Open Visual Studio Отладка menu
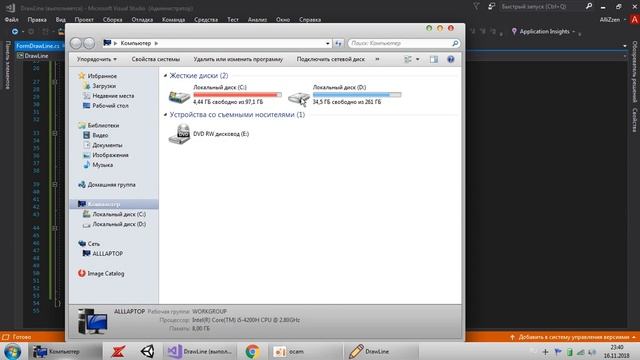The width and height of the screenshot is (640, 360). (142, 20)
